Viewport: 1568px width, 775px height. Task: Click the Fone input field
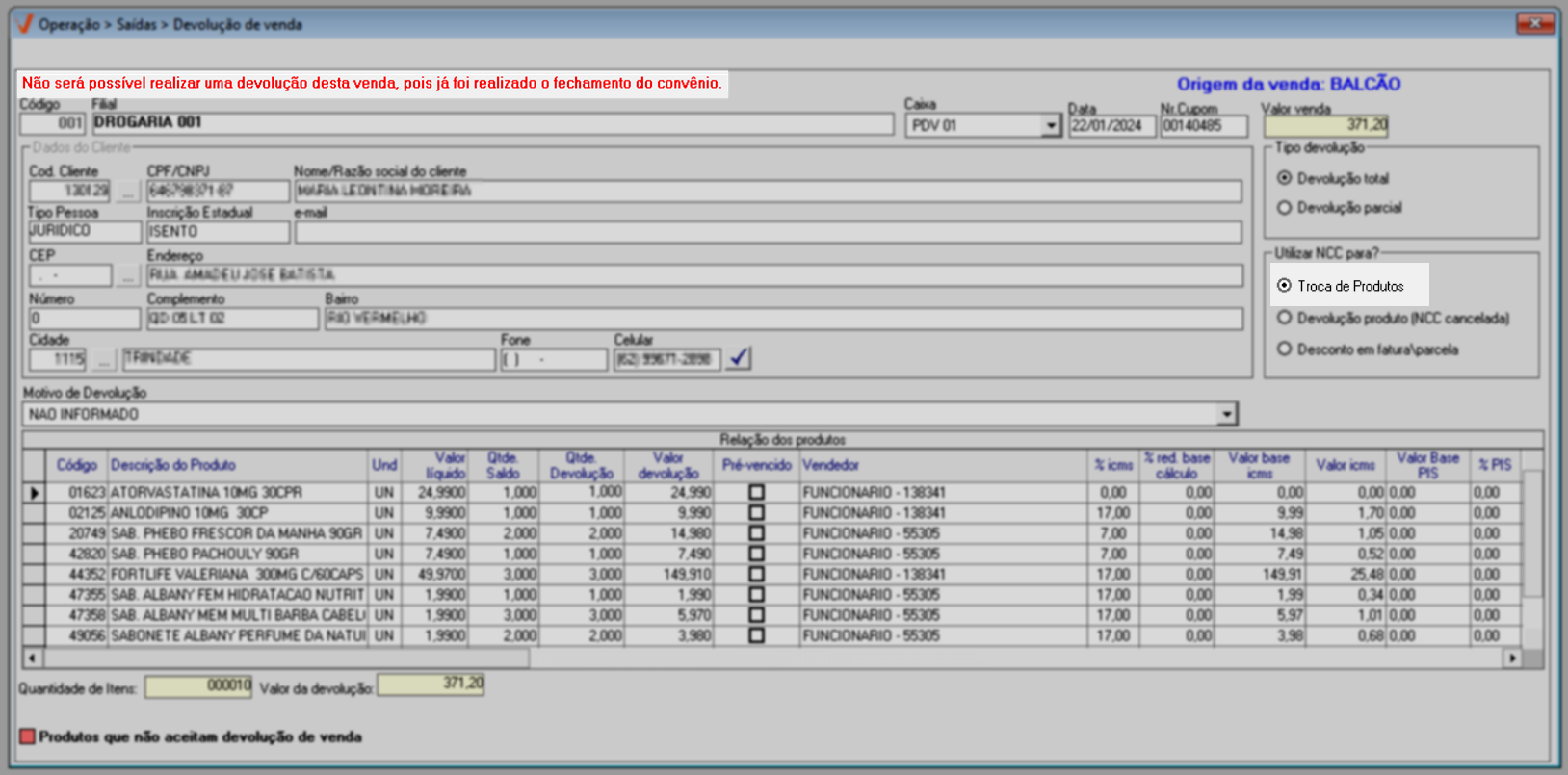(554, 359)
